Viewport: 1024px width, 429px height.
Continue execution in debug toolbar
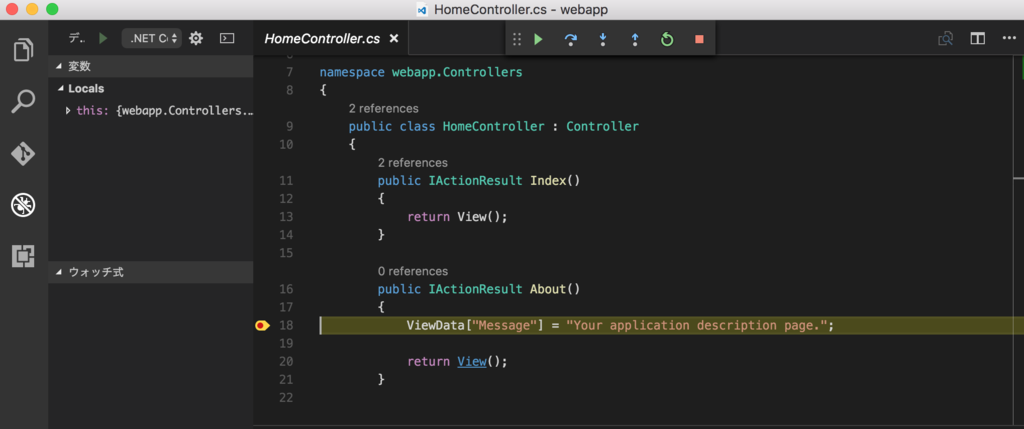point(538,40)
